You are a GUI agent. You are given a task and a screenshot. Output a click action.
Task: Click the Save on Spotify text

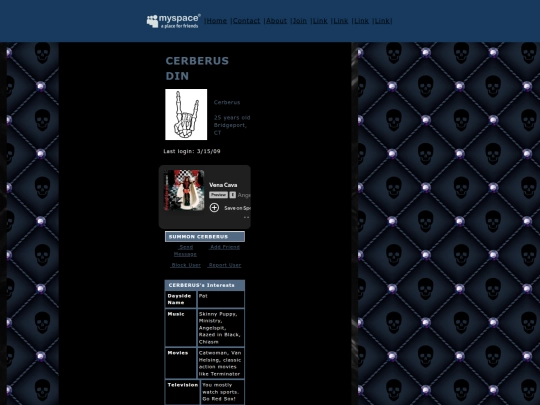coord(237,208)
